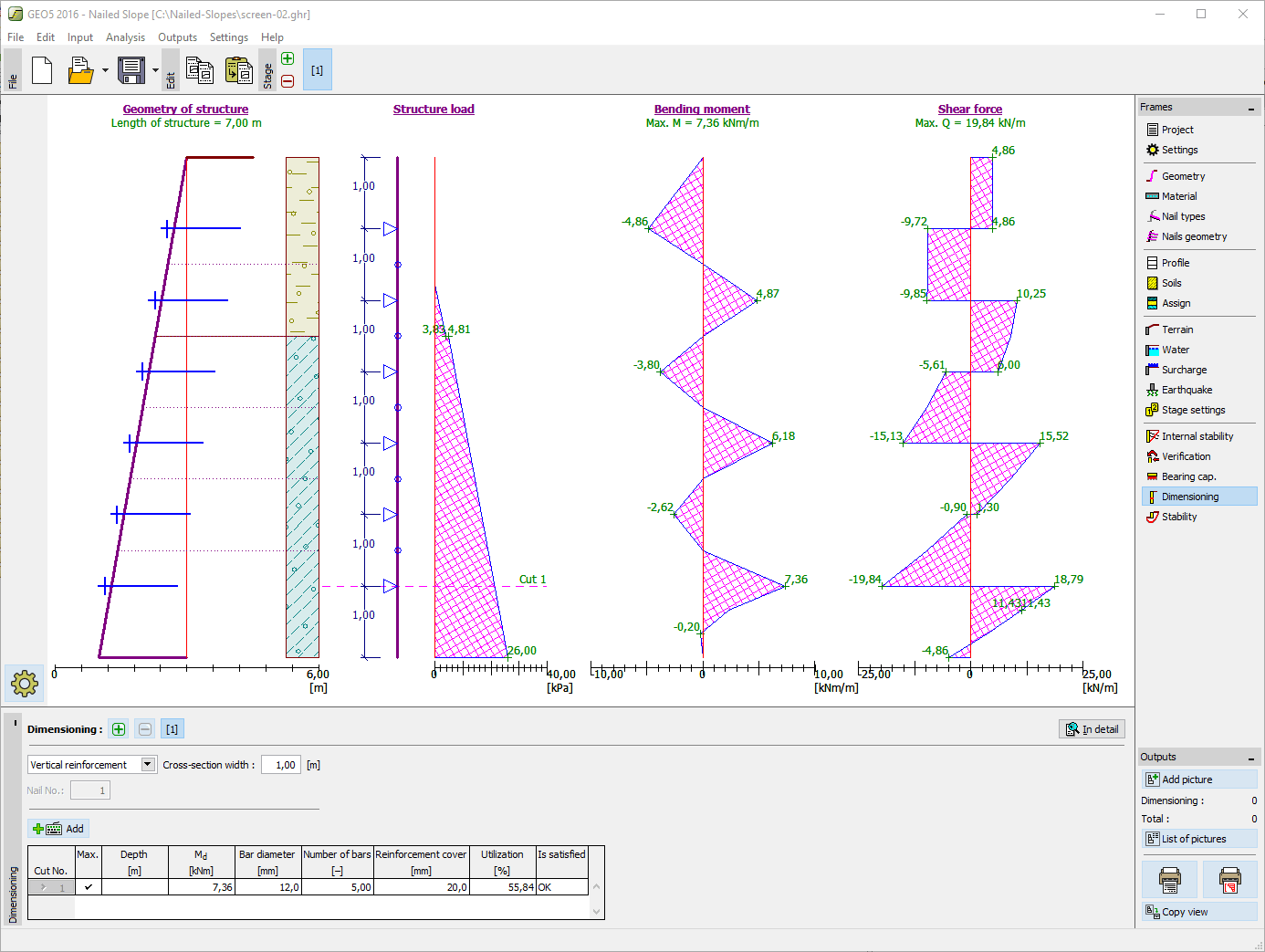Open the Analysis menu
The height and width of the screenshot is (952, 1265).
[125, 37]
